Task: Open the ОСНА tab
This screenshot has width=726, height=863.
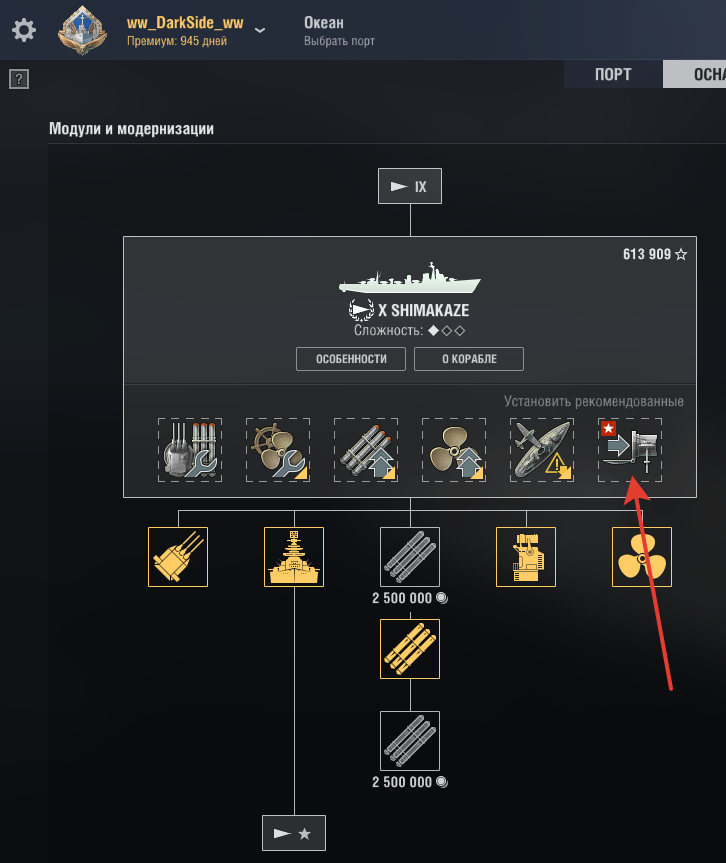Action: point(695,74)
